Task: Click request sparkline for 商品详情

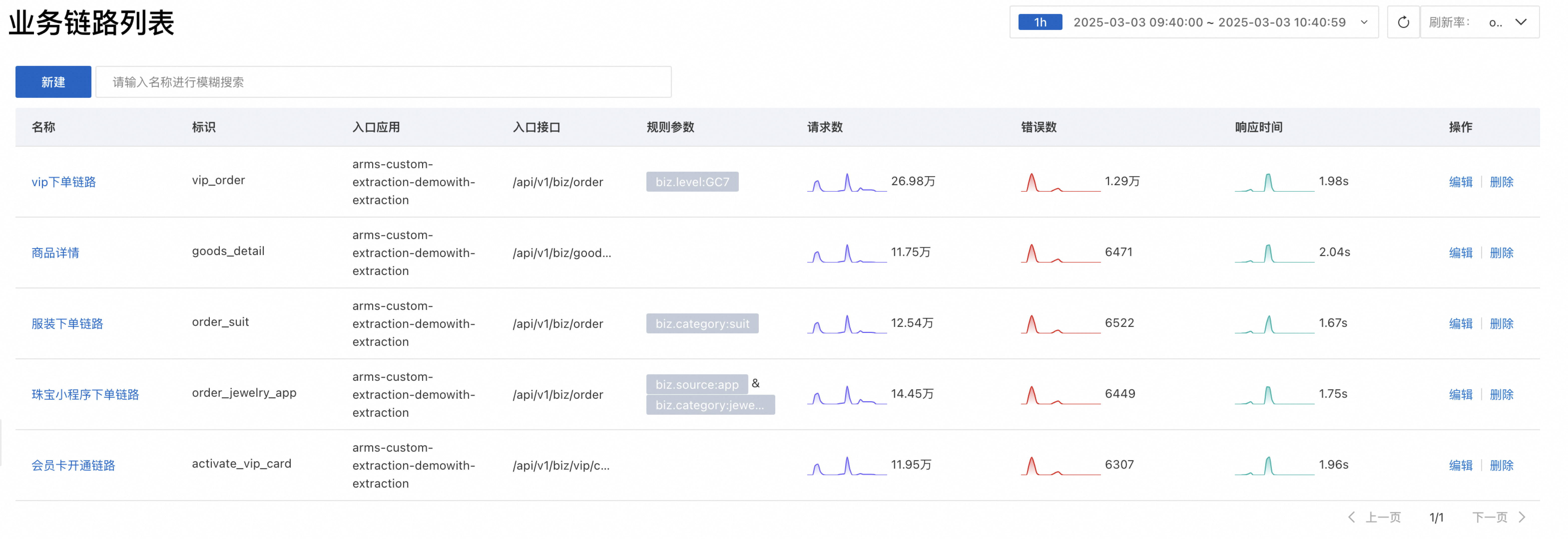Action: pos(847,253)
